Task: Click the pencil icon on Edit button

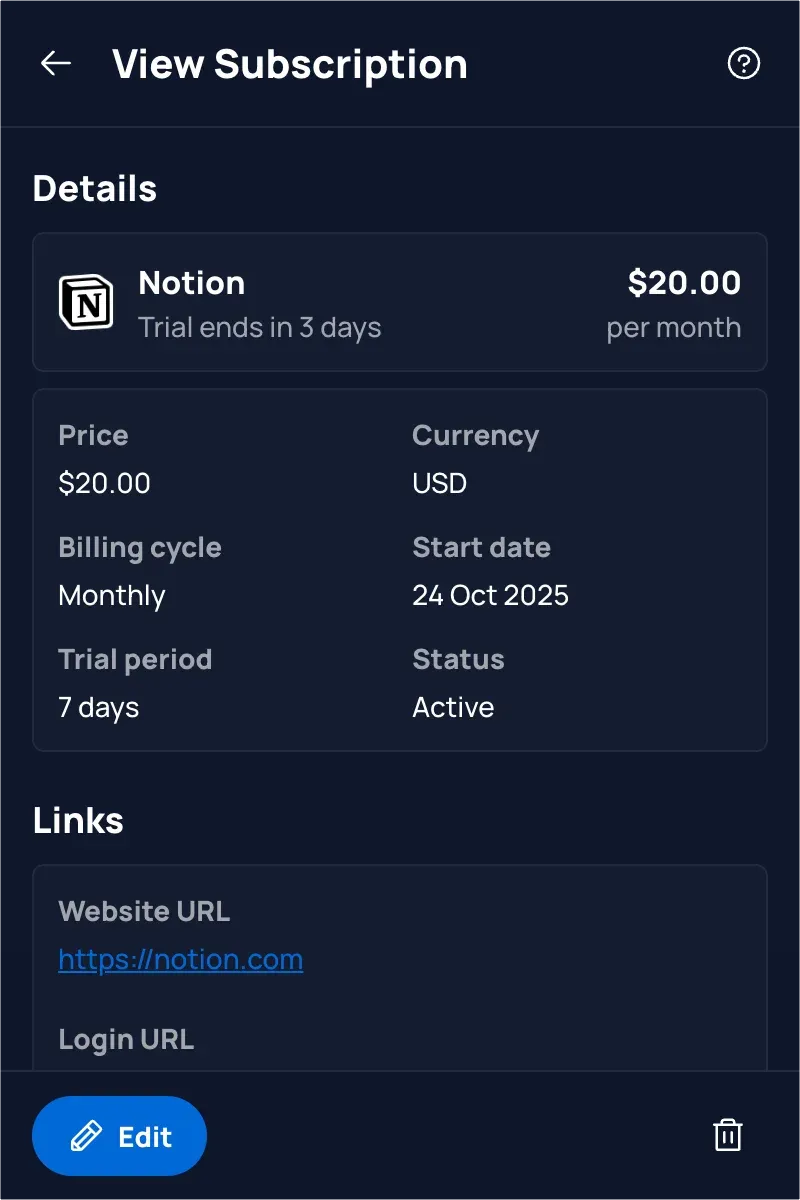Action: [85, 1136]
